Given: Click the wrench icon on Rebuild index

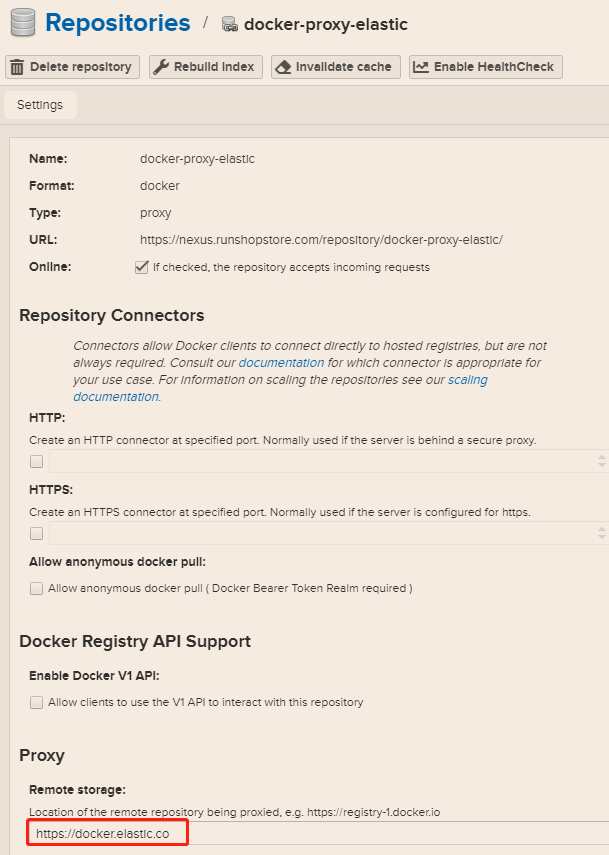Looking at the screenshot, I should point(161,67).
